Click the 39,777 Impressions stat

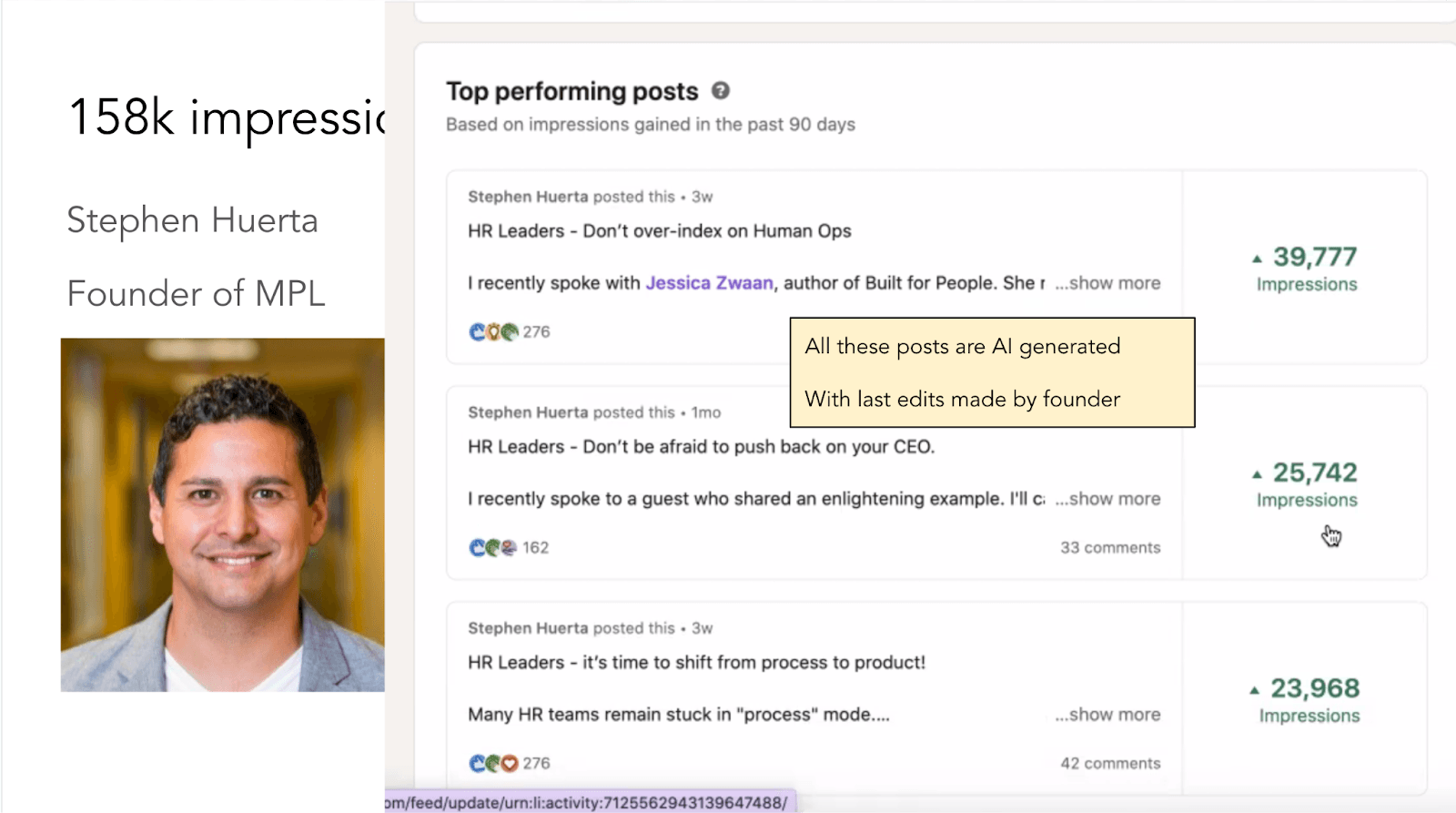click(1307, 269)
